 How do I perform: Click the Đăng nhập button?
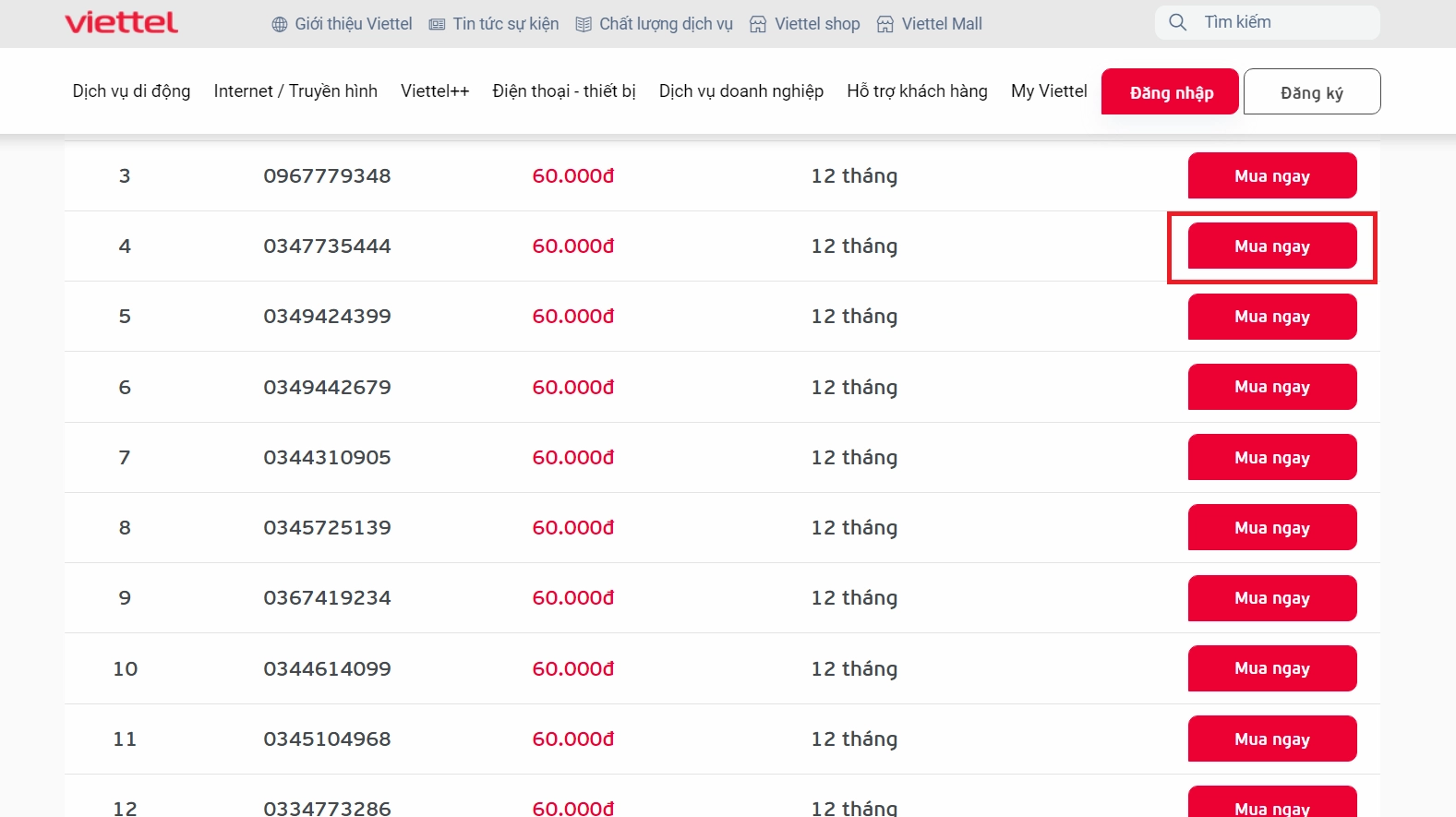click(x=1170, y=91)
